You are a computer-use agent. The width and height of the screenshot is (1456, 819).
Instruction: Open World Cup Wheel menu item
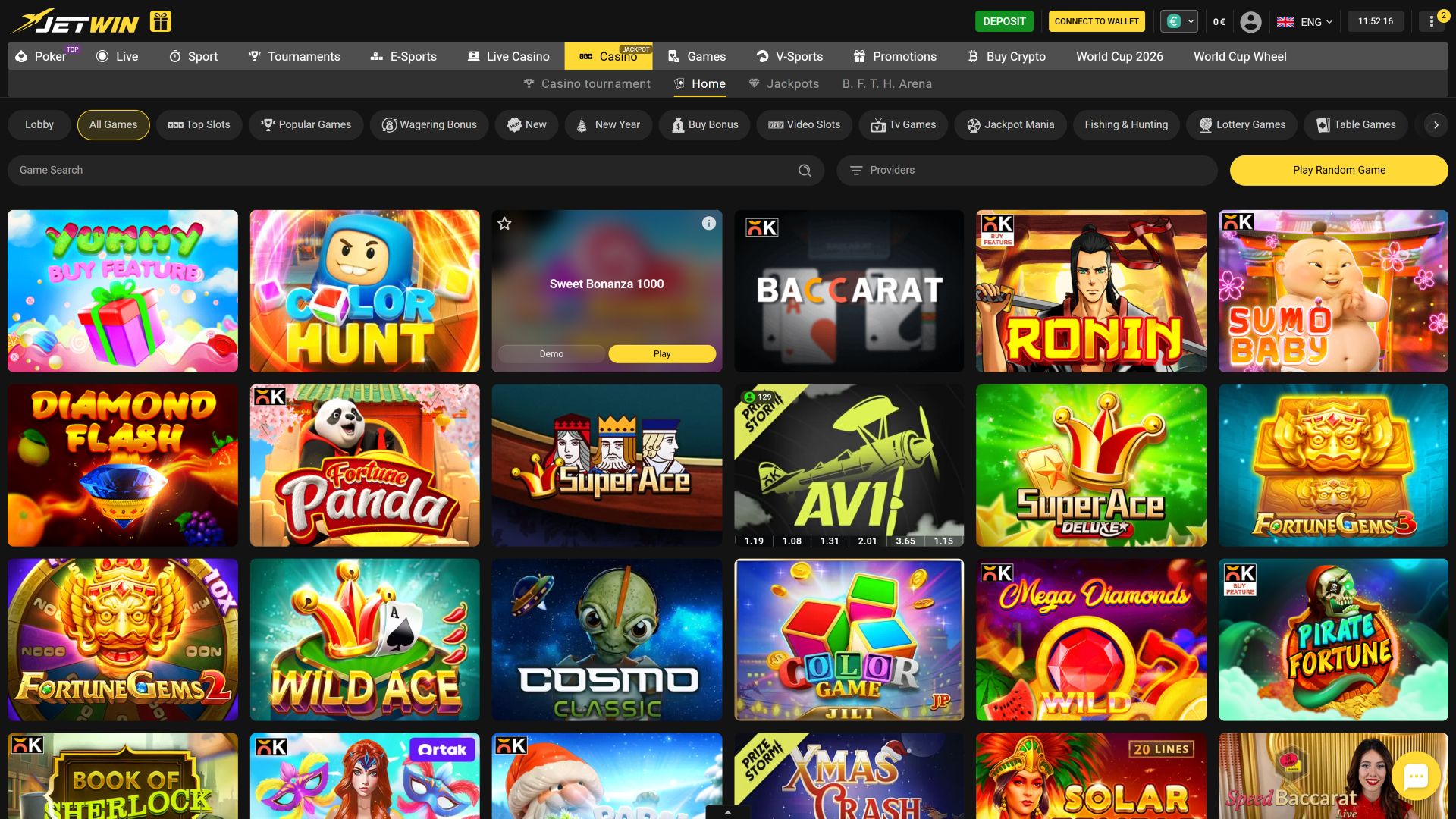1240,56
